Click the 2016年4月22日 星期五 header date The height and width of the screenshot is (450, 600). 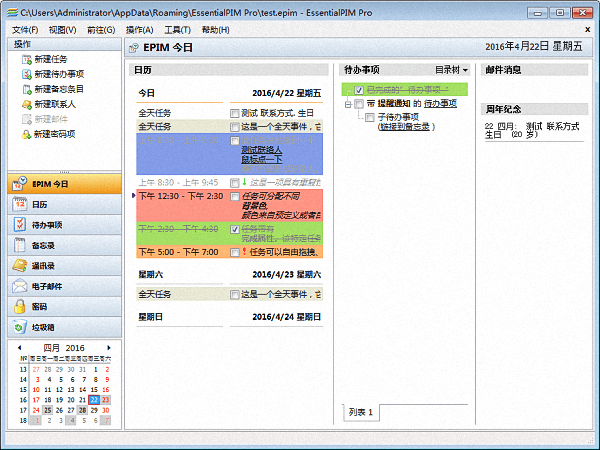click(534, 47)
